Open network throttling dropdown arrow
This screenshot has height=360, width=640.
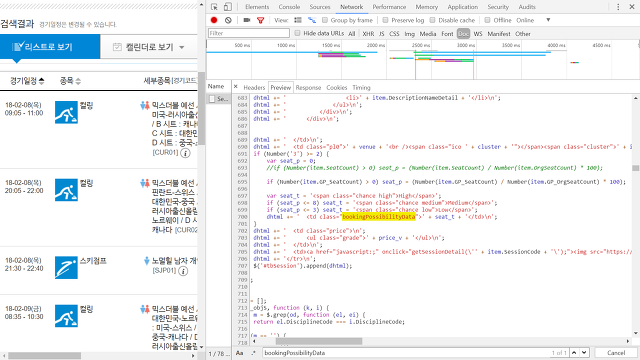[548, 20]
